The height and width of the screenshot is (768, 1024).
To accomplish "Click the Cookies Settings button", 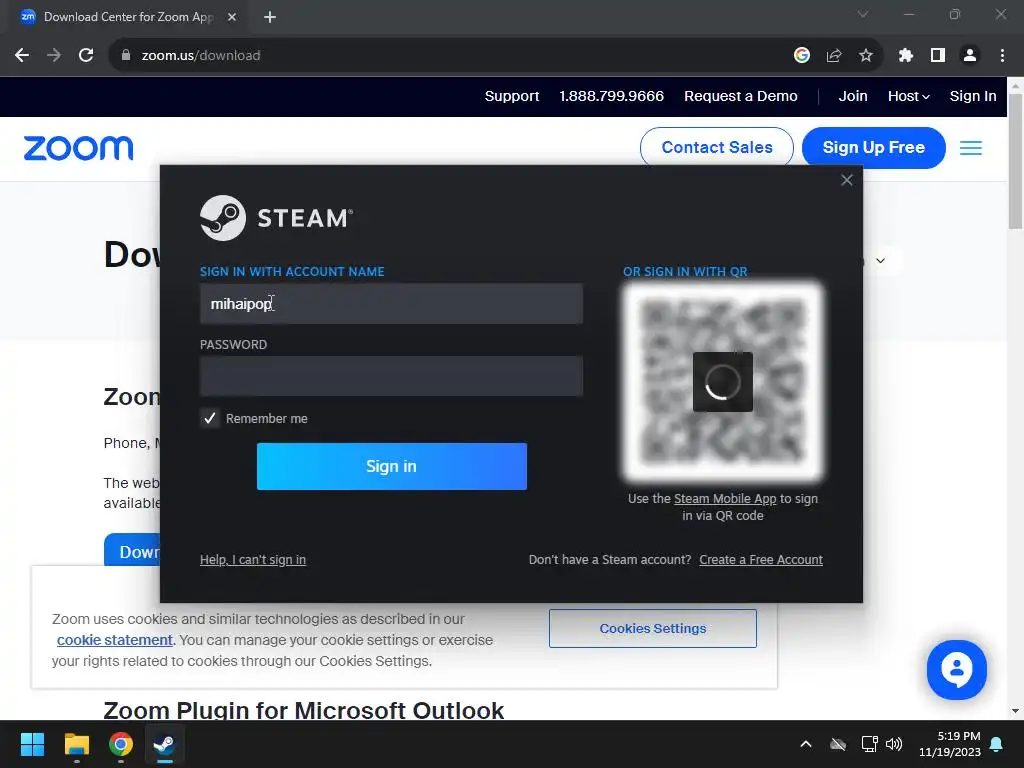I will 653,628.
